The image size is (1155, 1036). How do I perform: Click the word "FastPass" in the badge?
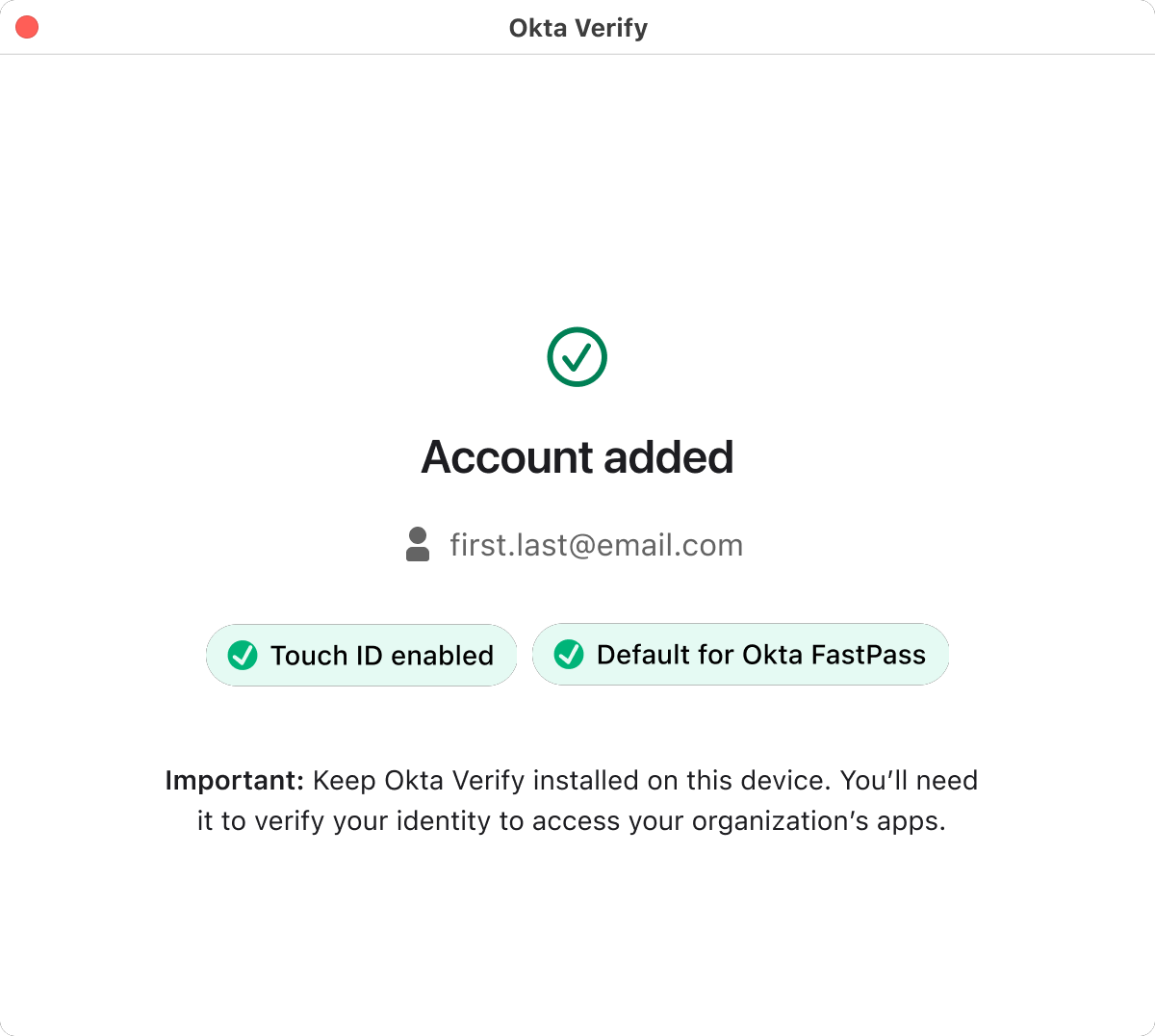[868, 655]
